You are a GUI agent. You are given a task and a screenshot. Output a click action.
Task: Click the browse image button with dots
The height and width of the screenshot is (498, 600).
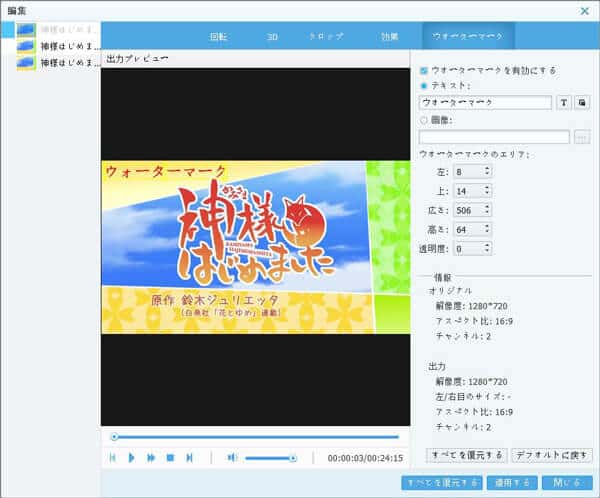(x=582, y=136)
